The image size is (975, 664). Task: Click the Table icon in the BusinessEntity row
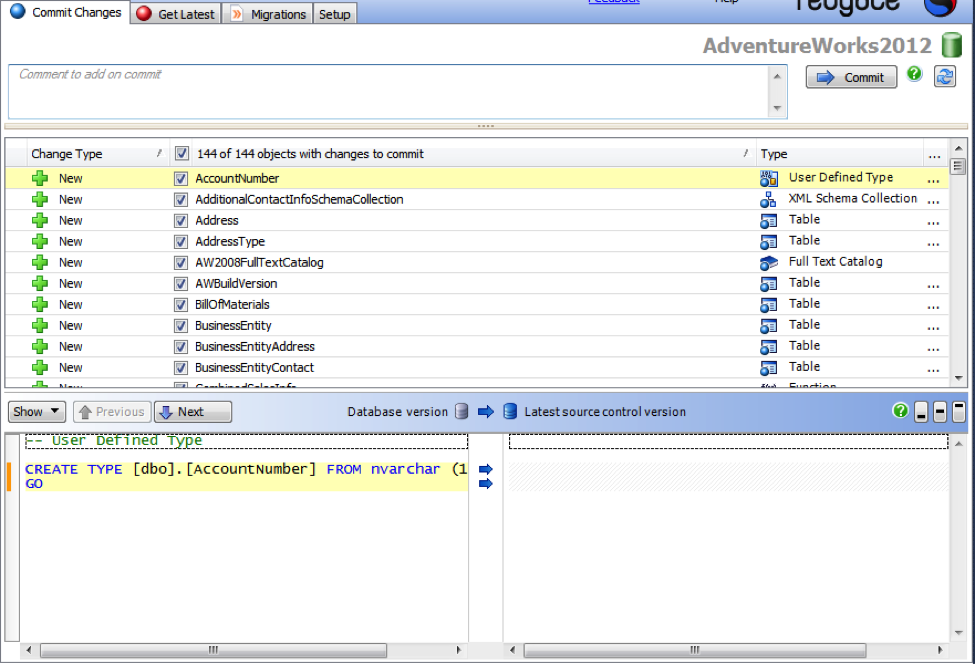(x=769, y=326)
